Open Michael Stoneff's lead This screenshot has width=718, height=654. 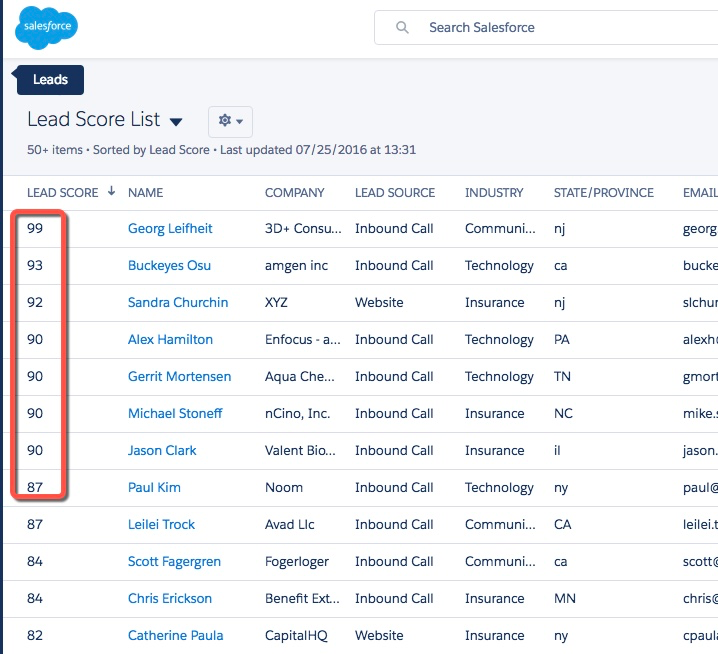point(175,414)
